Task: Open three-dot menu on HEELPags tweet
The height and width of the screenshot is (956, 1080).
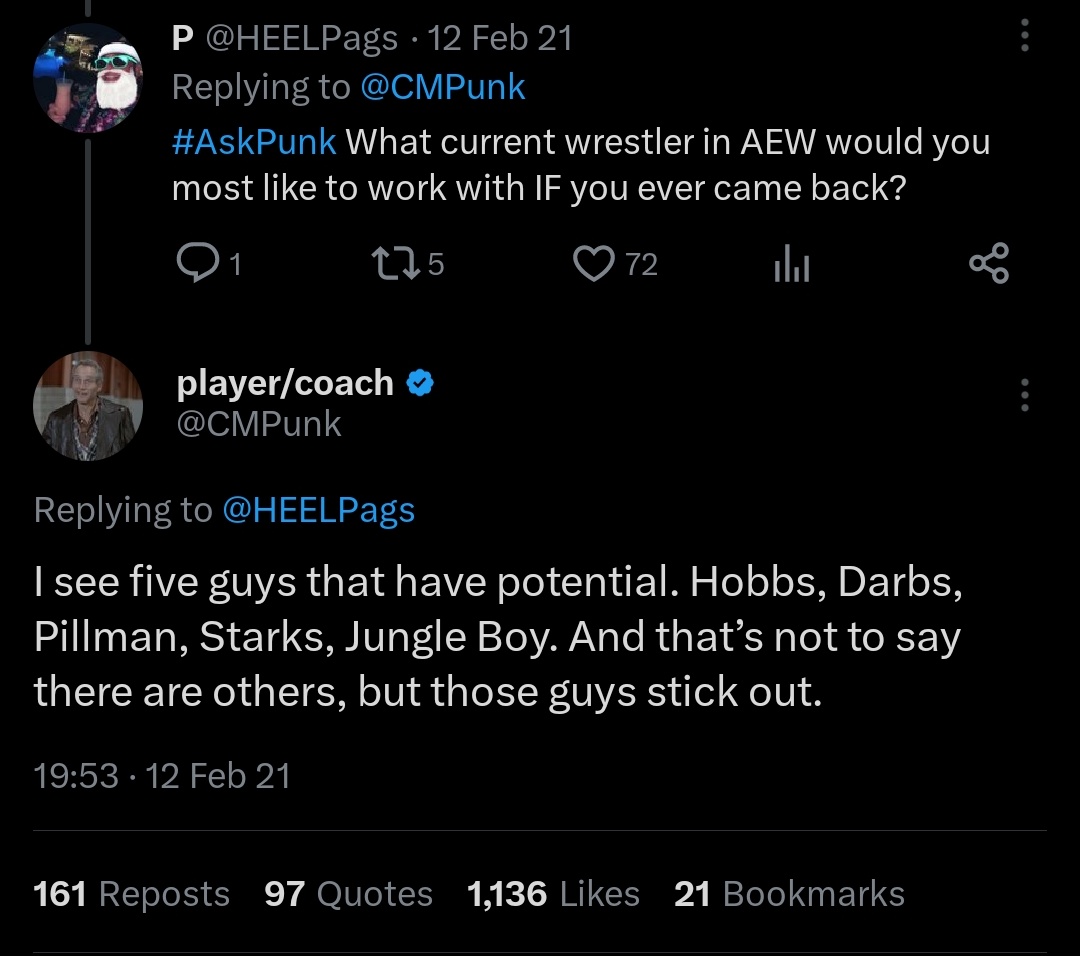Action: (x=1023, y=37)
